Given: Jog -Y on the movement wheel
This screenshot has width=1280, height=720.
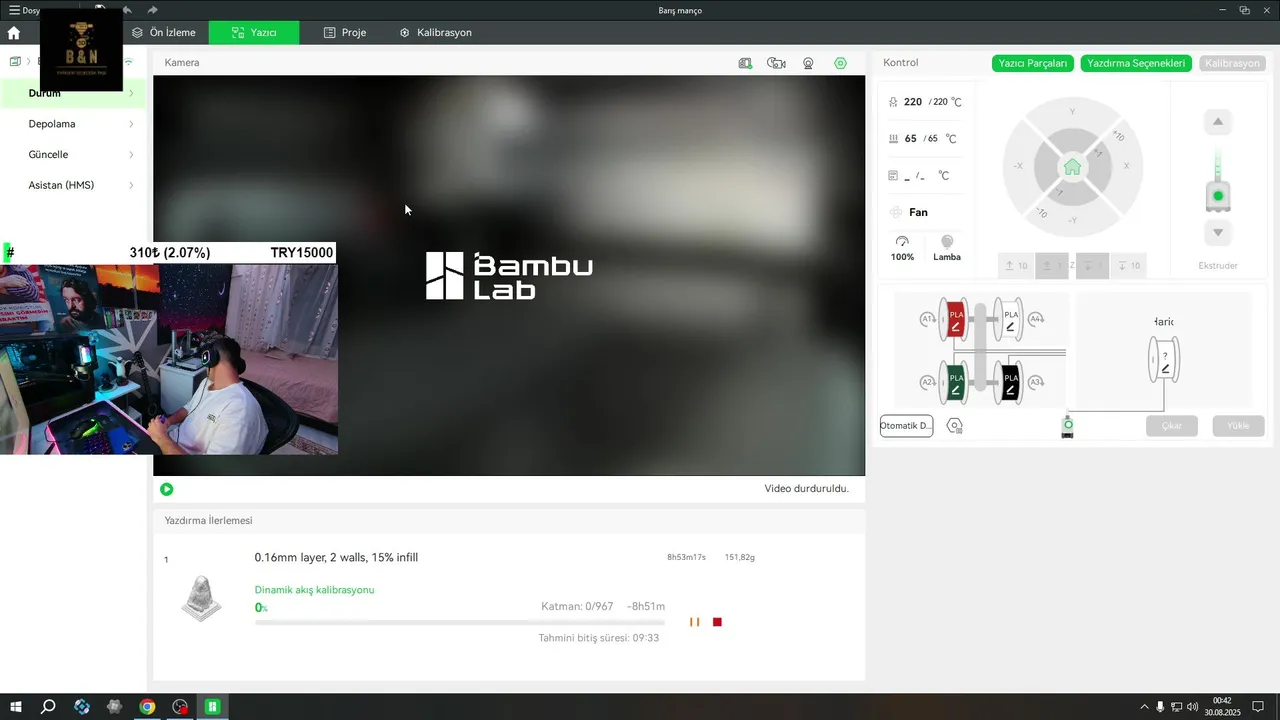Looking at the screenshot, I should 1072,220.
